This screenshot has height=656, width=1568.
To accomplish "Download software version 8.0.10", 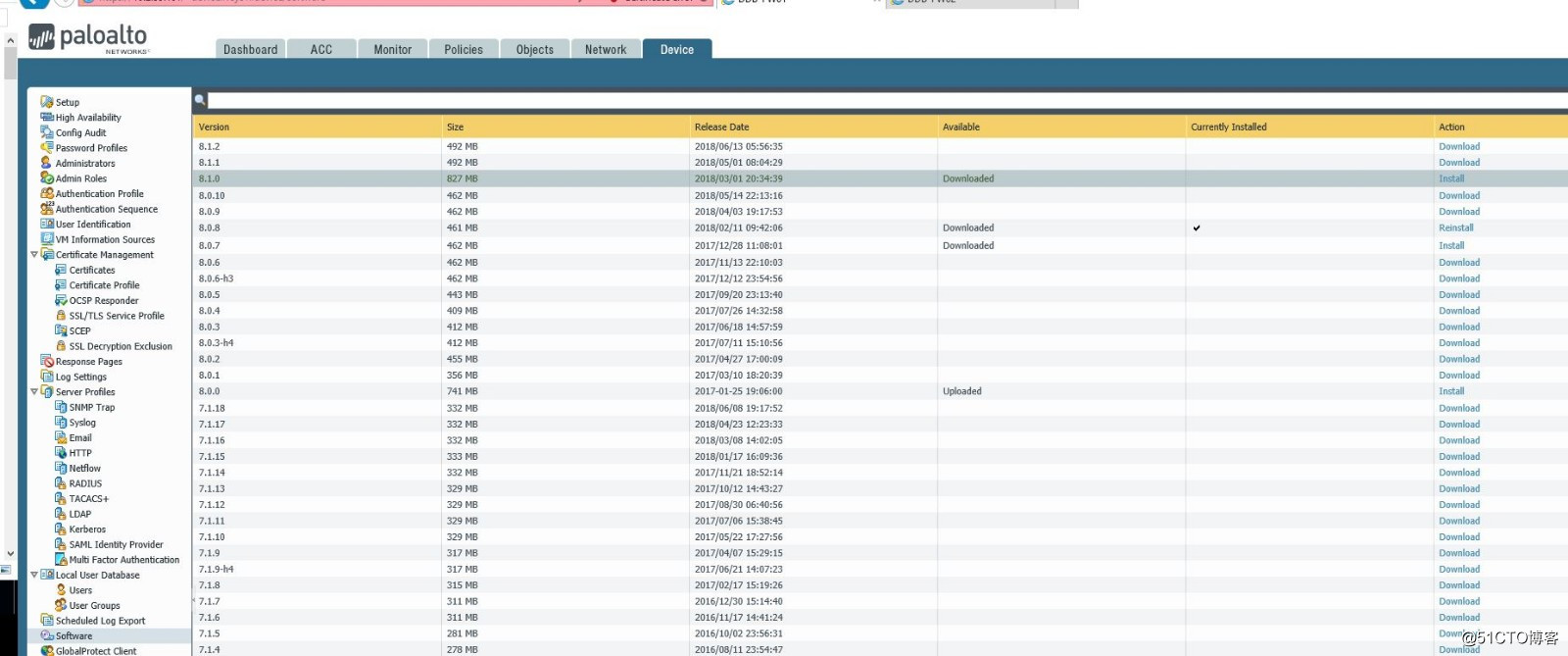I will (1459, 195).
